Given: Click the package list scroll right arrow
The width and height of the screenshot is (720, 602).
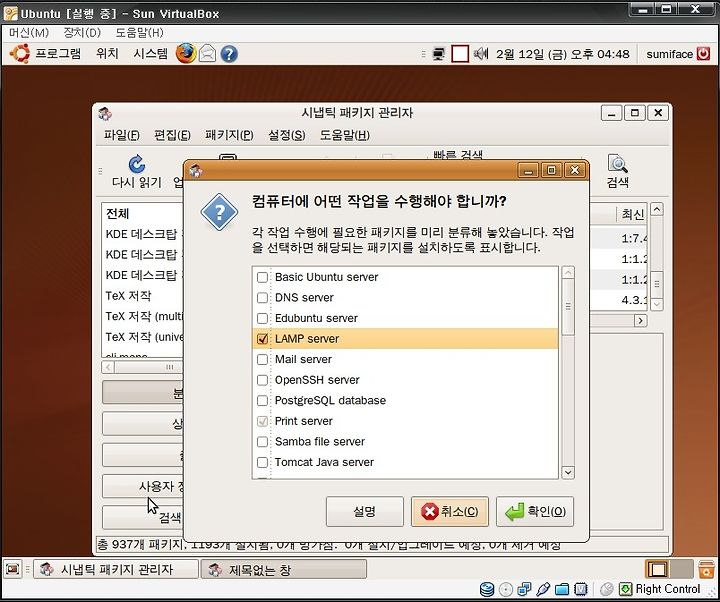Looking at the screenshot, I should point(641,321).
